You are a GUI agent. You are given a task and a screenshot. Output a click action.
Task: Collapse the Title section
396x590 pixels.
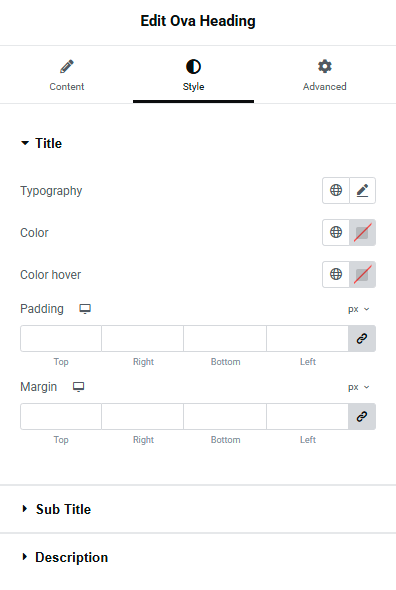(41, 143)
